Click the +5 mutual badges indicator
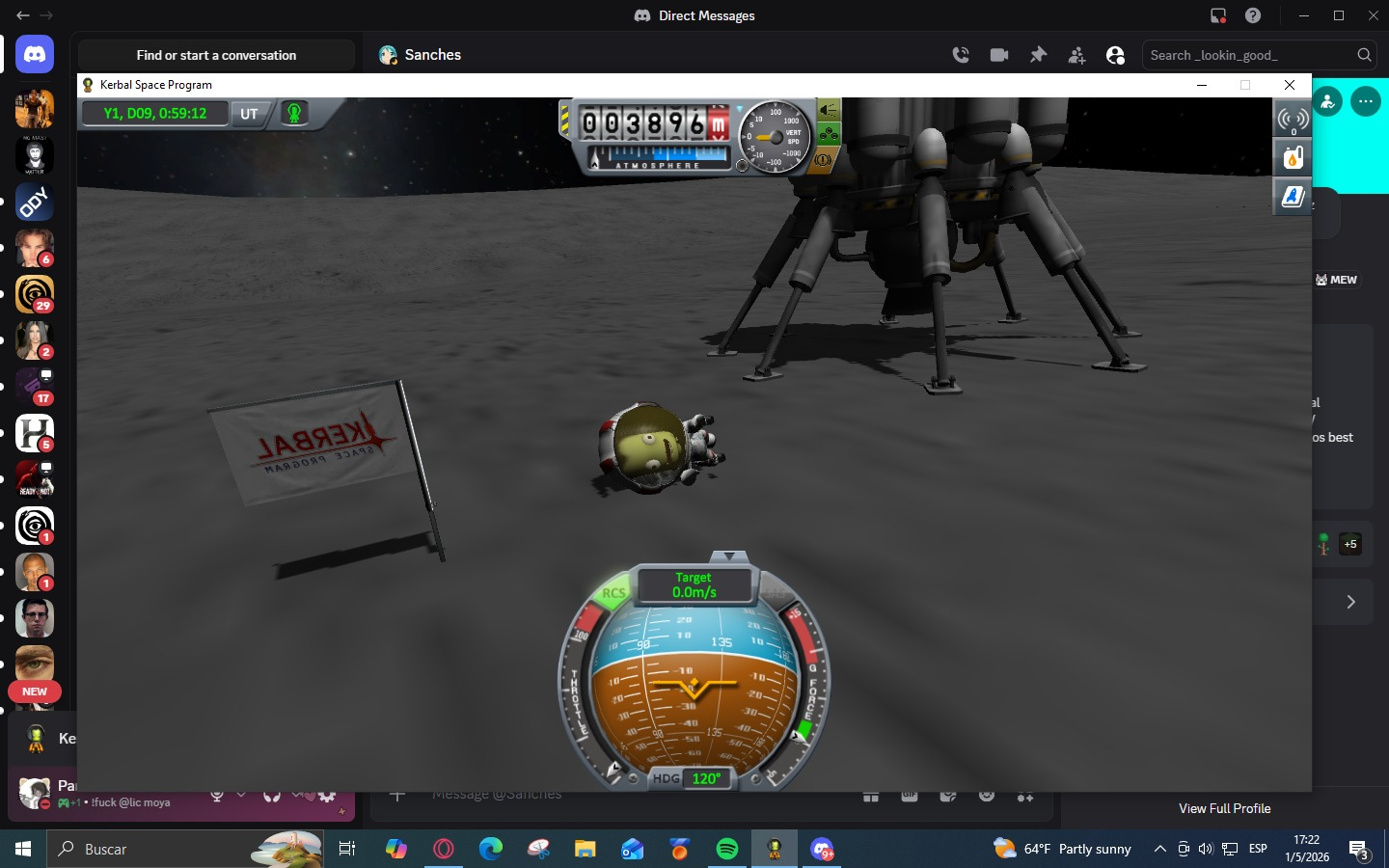 [x=1350, y=544]
